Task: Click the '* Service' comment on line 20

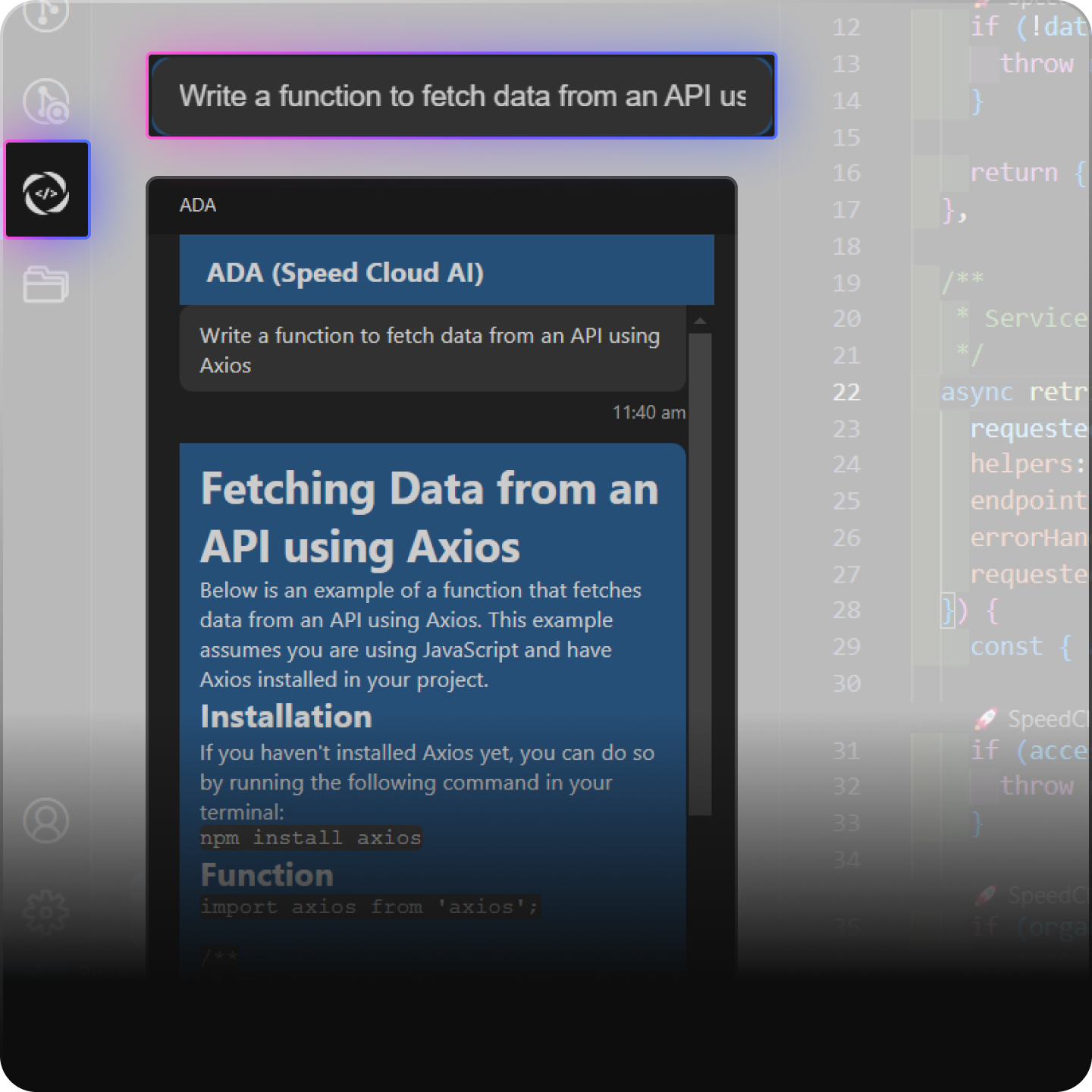Action: [x=1021, y=318]
